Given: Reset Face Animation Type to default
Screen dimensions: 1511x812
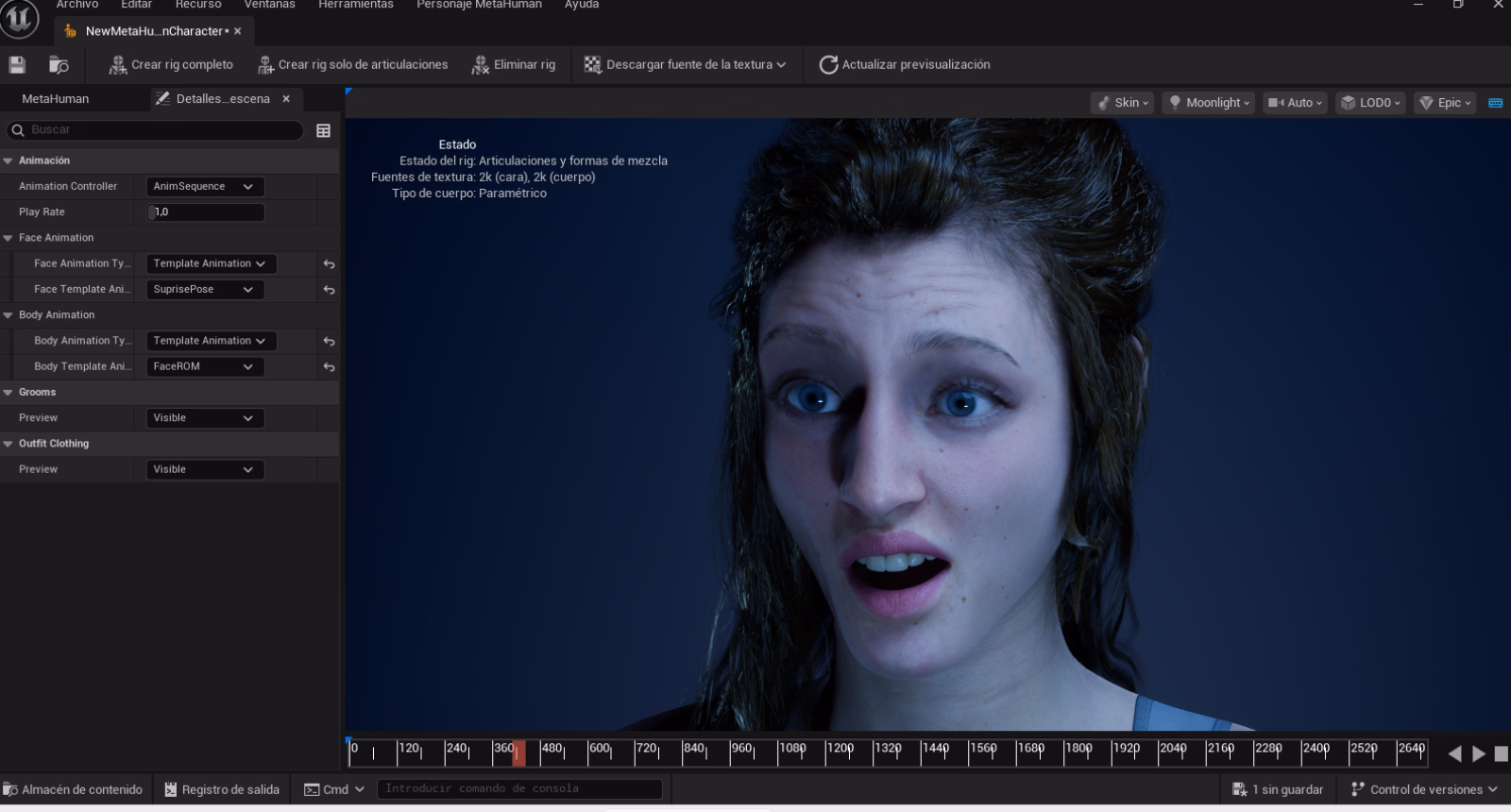Looking at the screenshot, I should tap(329, 264).
